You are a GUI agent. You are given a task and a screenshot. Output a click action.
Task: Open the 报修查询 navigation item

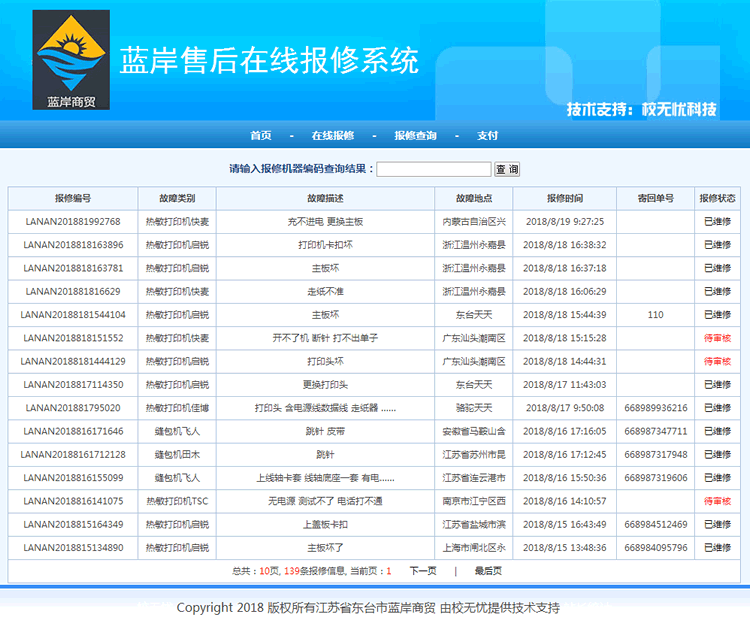415,136
